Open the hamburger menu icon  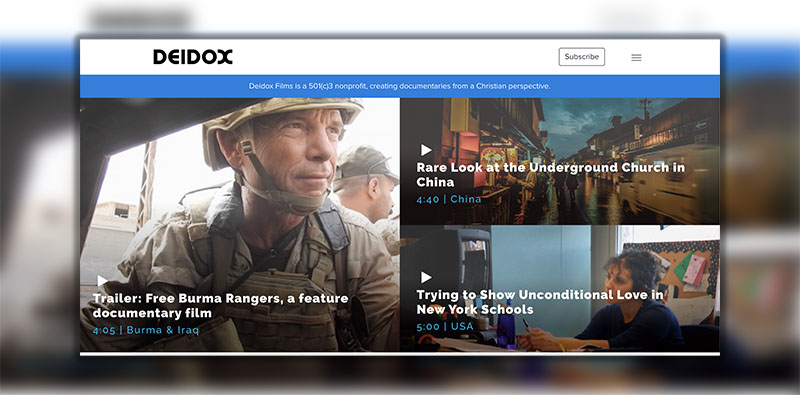point(636,58)
